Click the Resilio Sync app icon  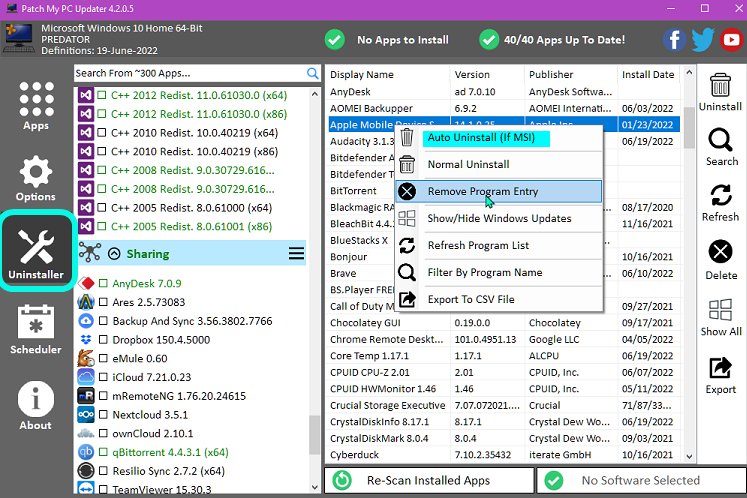86,471
